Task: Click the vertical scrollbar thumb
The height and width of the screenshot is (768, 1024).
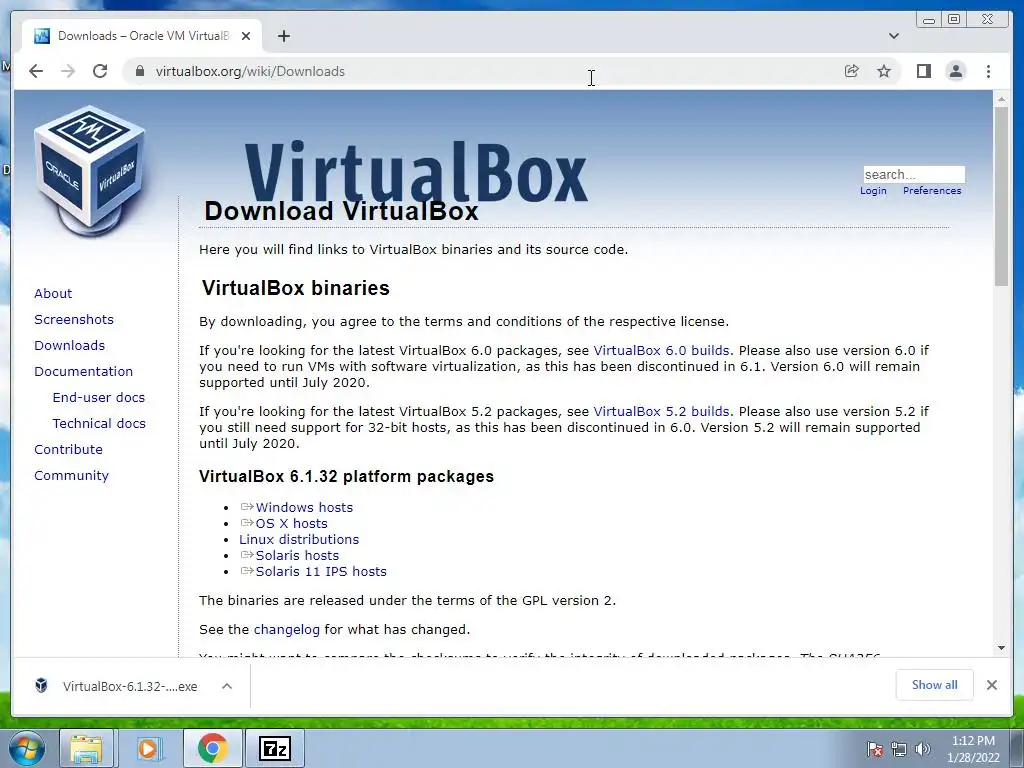Action: 1001,196
